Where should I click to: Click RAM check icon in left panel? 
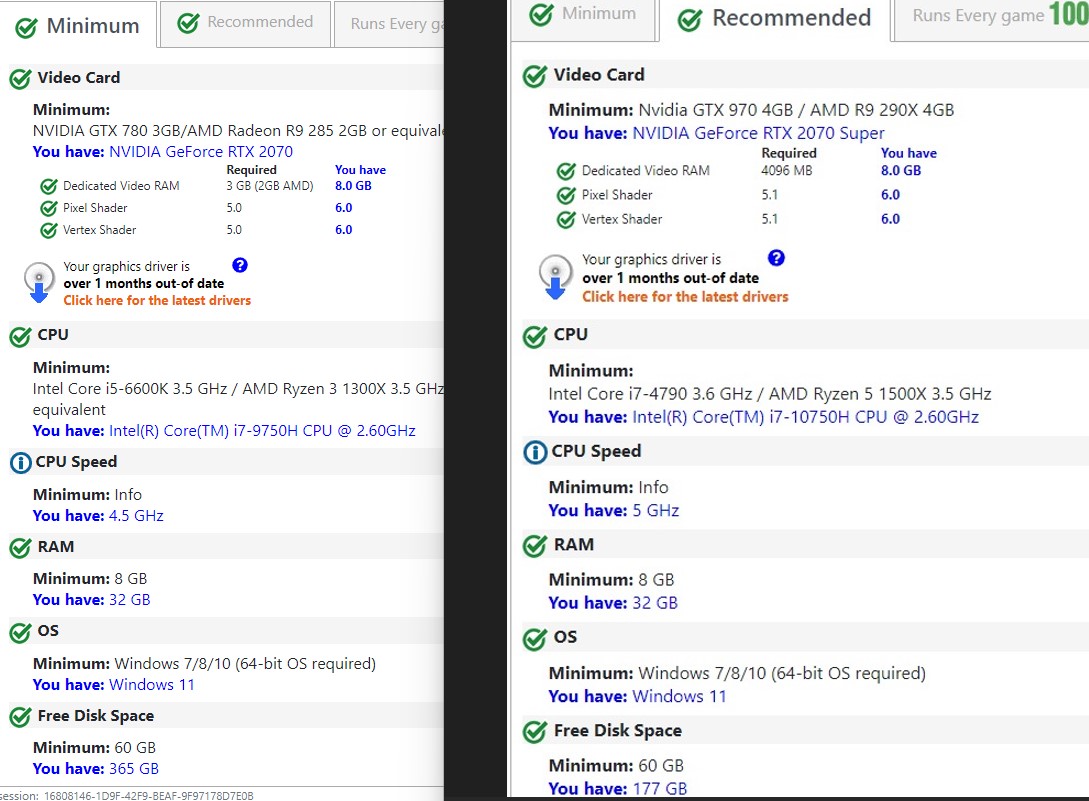pyautogui.click(x=20, y=547)
